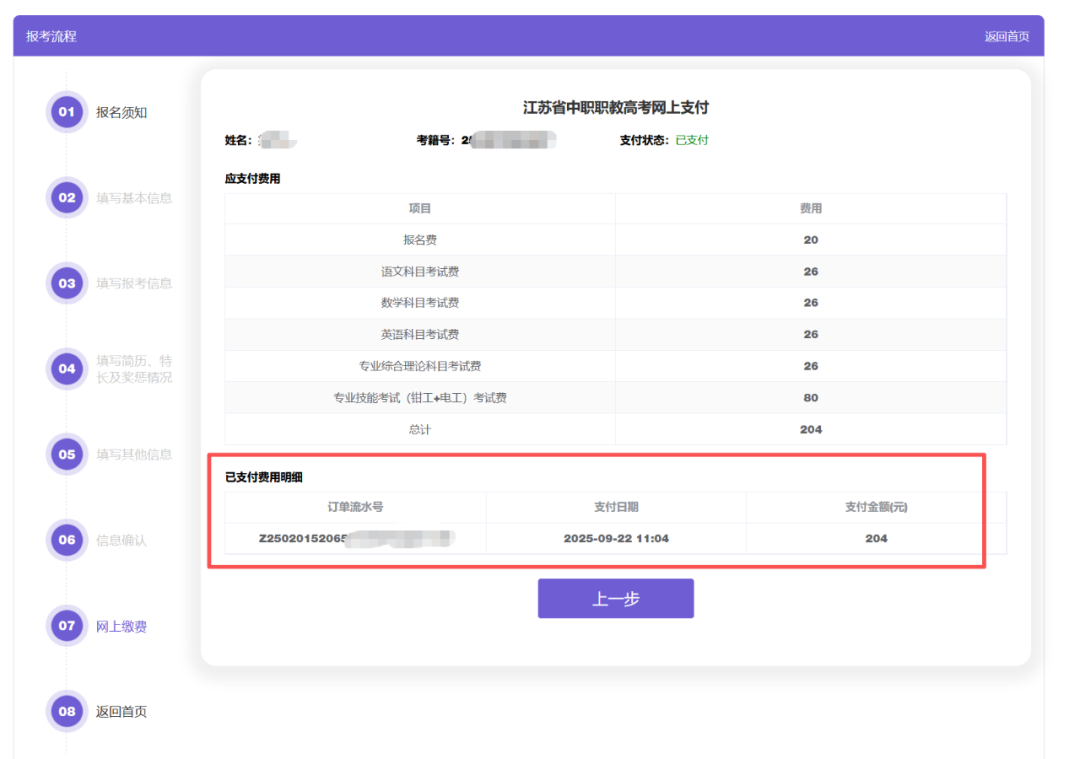The image size is (1080, 759).
Task: Click the 已支付费用明细 section heading
Action: pos(264,477)
